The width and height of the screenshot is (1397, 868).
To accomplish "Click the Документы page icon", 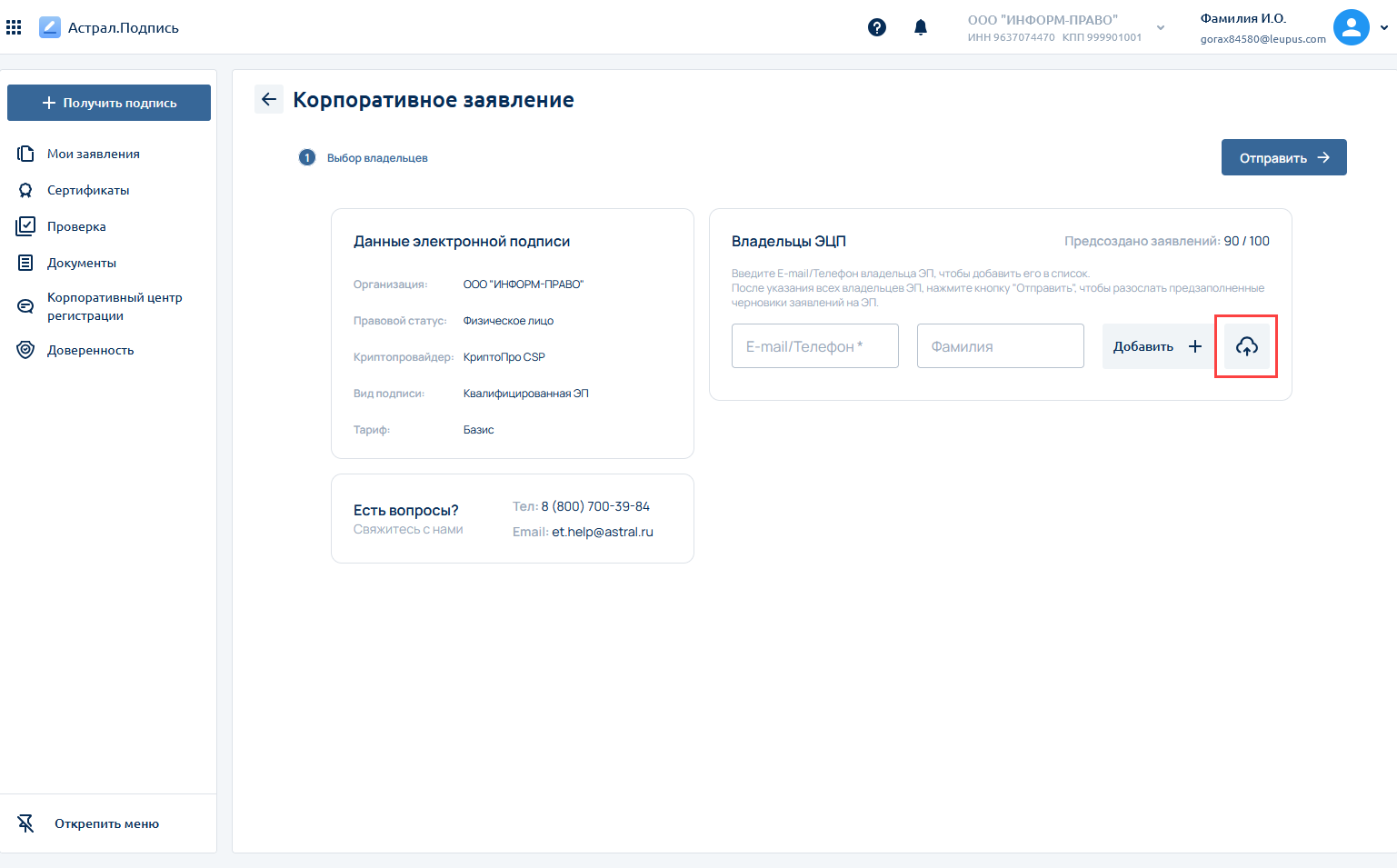I will pyautogui.click(x=25, y=263).
